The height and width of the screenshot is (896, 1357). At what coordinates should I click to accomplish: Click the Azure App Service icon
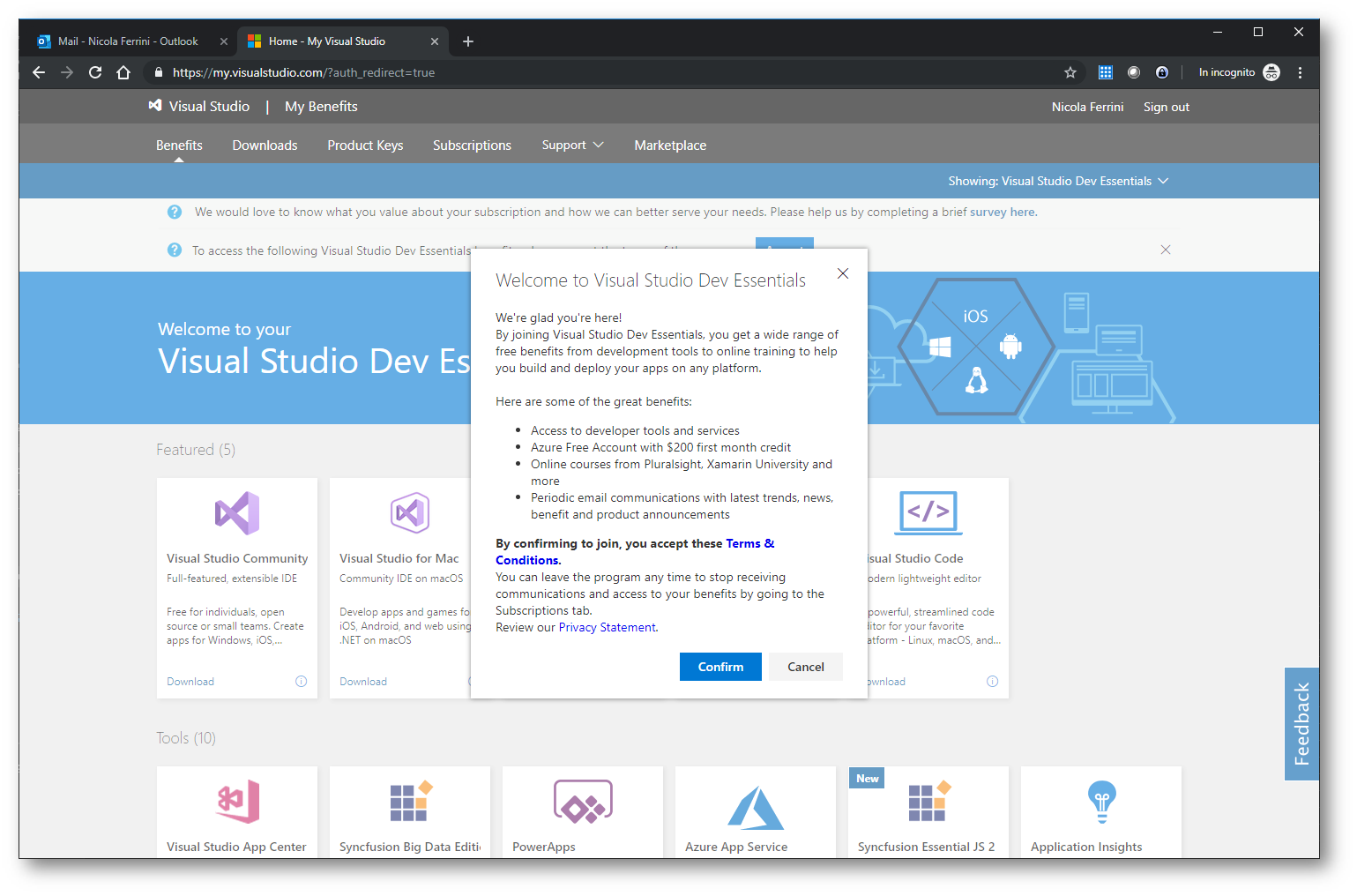click(x=756, y=808)
